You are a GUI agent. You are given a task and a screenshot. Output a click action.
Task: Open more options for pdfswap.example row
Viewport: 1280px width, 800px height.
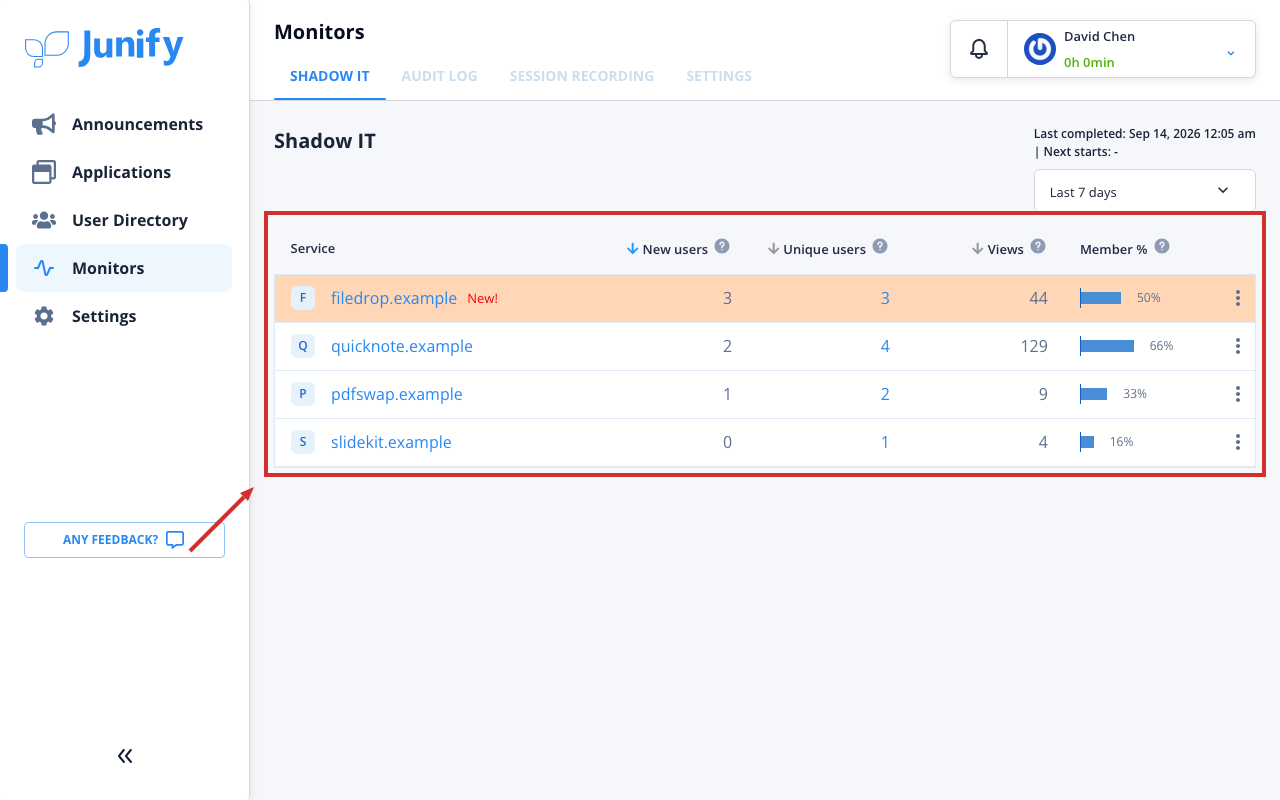(x=1238, y=394)
